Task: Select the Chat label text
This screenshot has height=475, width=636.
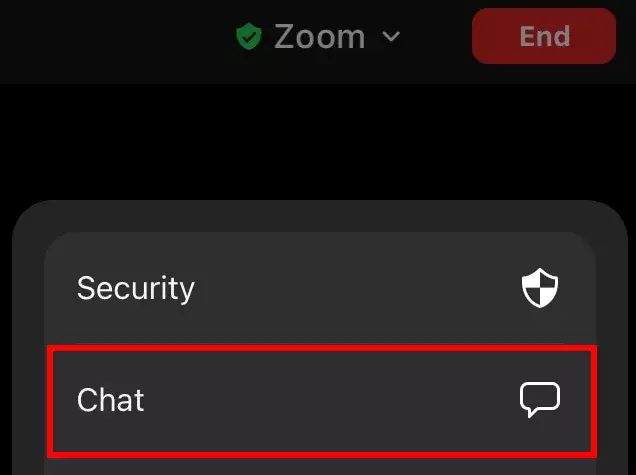Action: (x=111, y=400)
